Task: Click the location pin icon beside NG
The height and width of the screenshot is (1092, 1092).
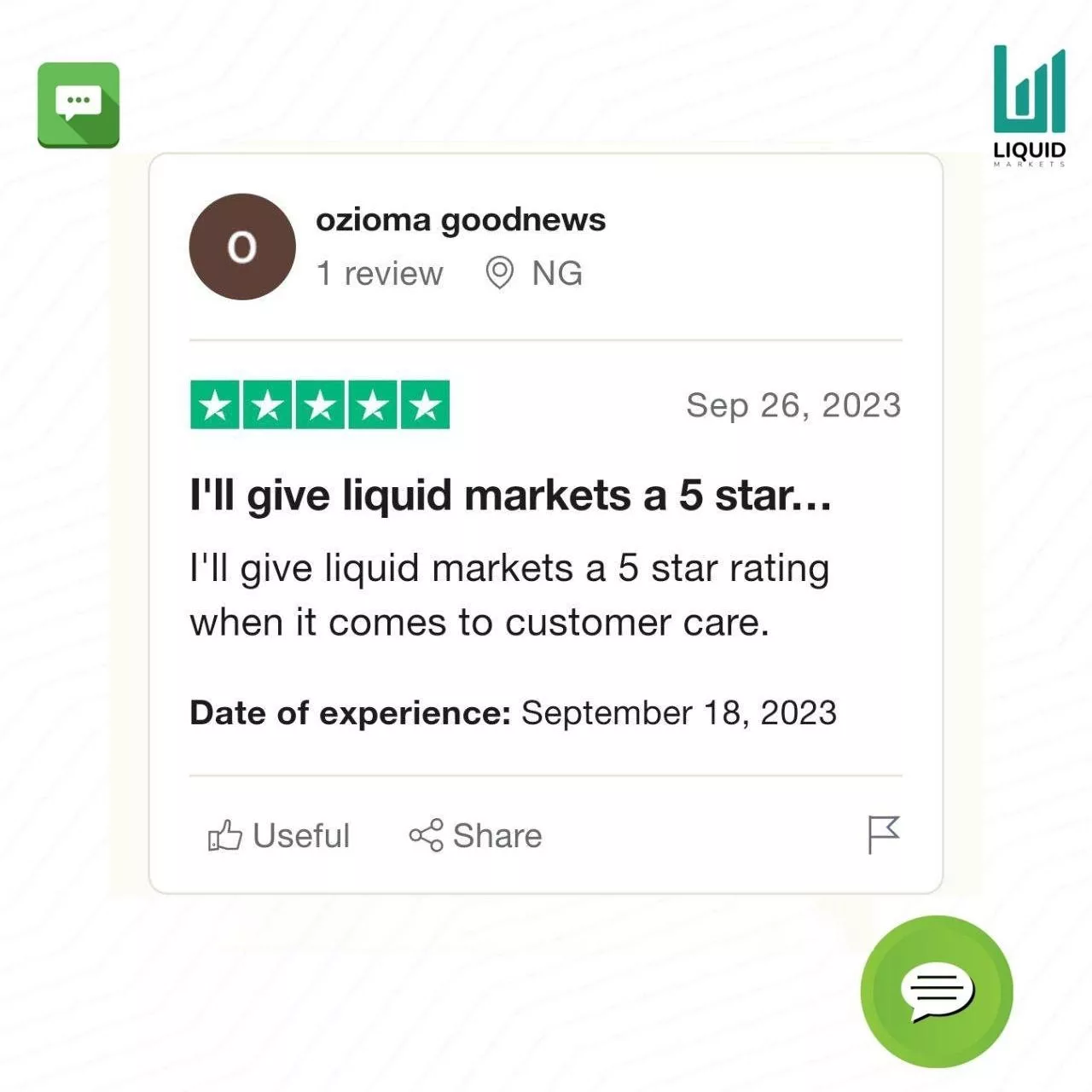Action: 500,273
